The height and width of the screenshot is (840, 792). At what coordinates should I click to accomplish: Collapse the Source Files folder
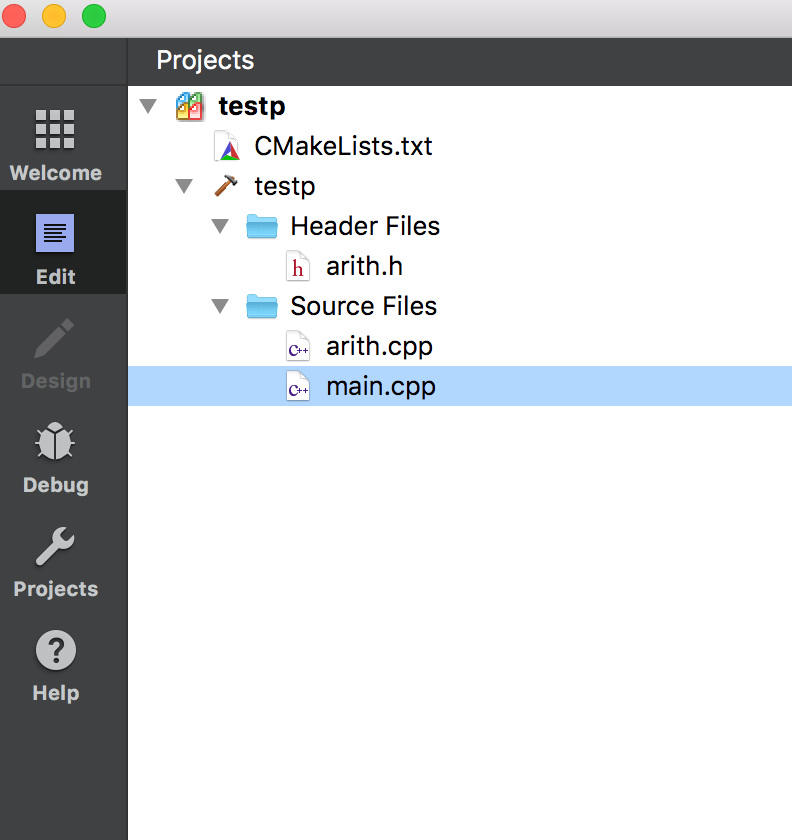[220, 306]
